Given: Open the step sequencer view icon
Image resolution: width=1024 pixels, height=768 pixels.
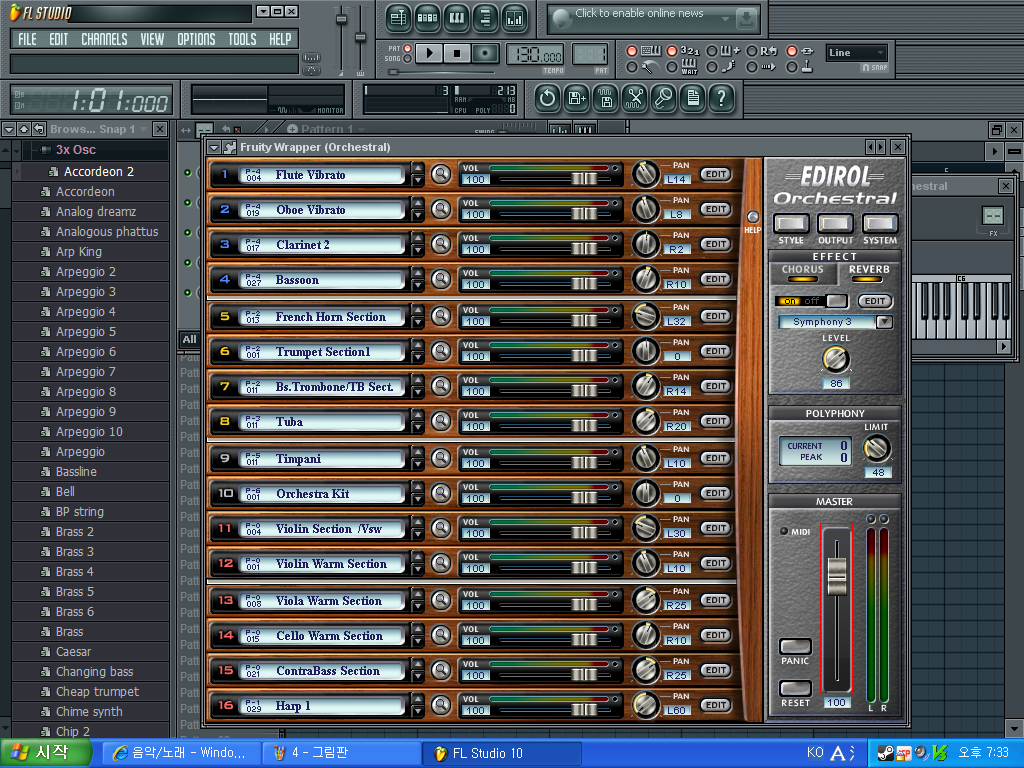Looking at the screenshot, I should coord(427,18).
